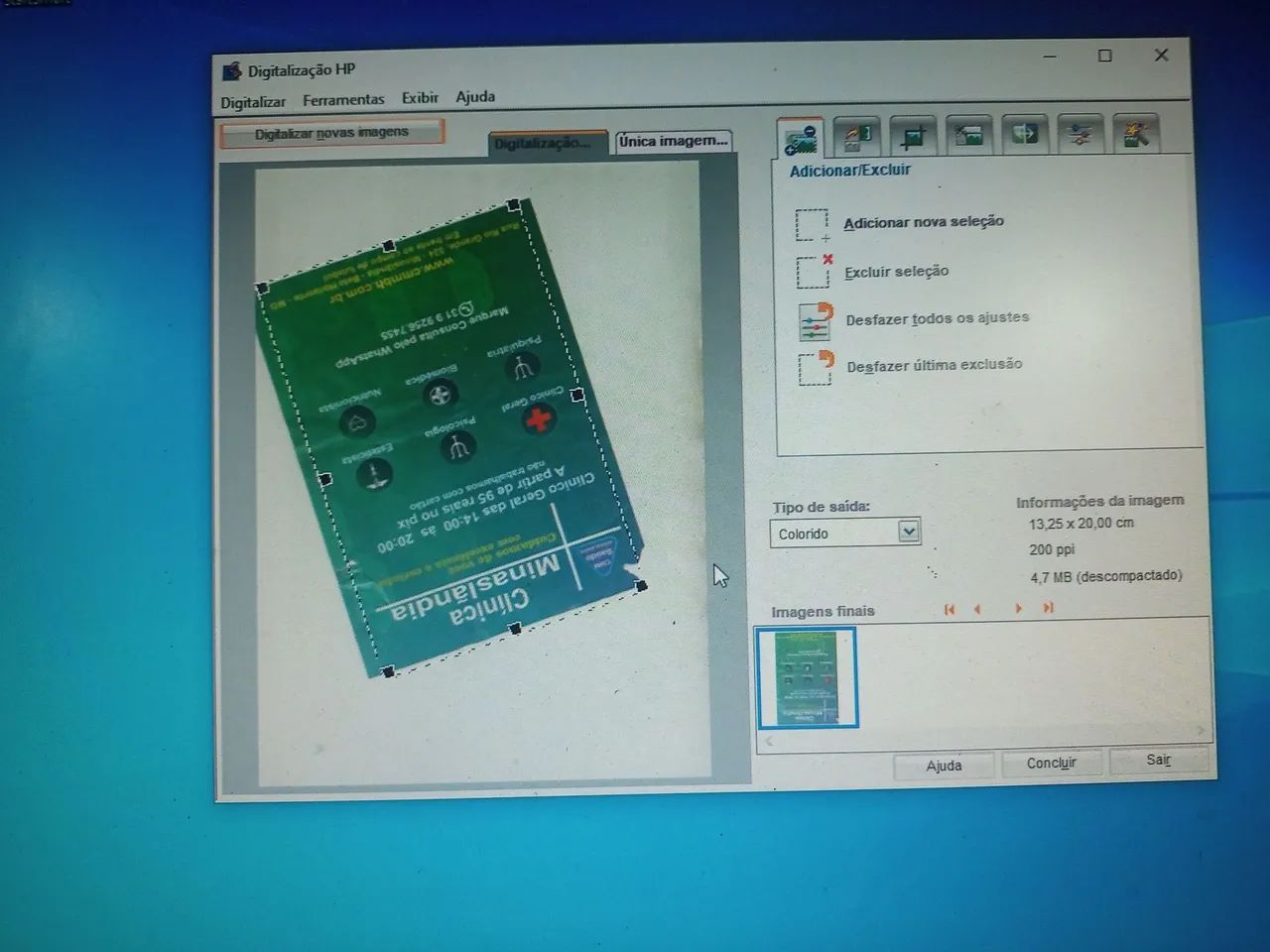Click the scanned flyer in the preview area
Image resolution: width=1270 pixels, height=952 pixels.
pyautogui.click(x=451, y=436)
